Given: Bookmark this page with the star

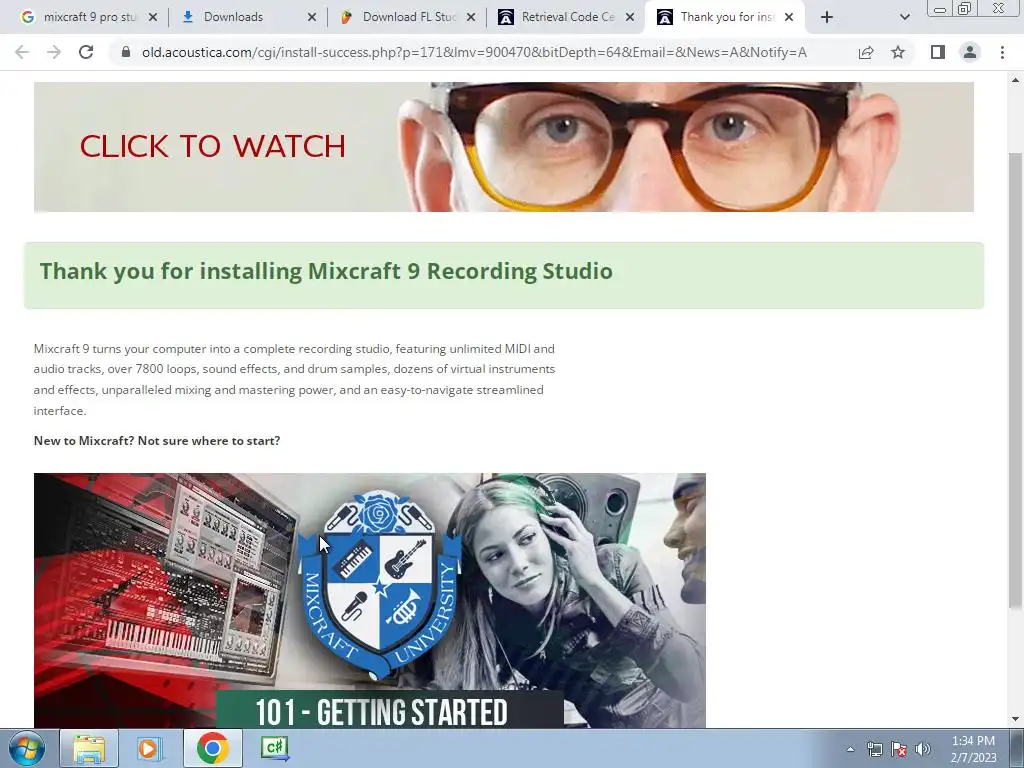Looking at the screenshot, I should [898, 52].
